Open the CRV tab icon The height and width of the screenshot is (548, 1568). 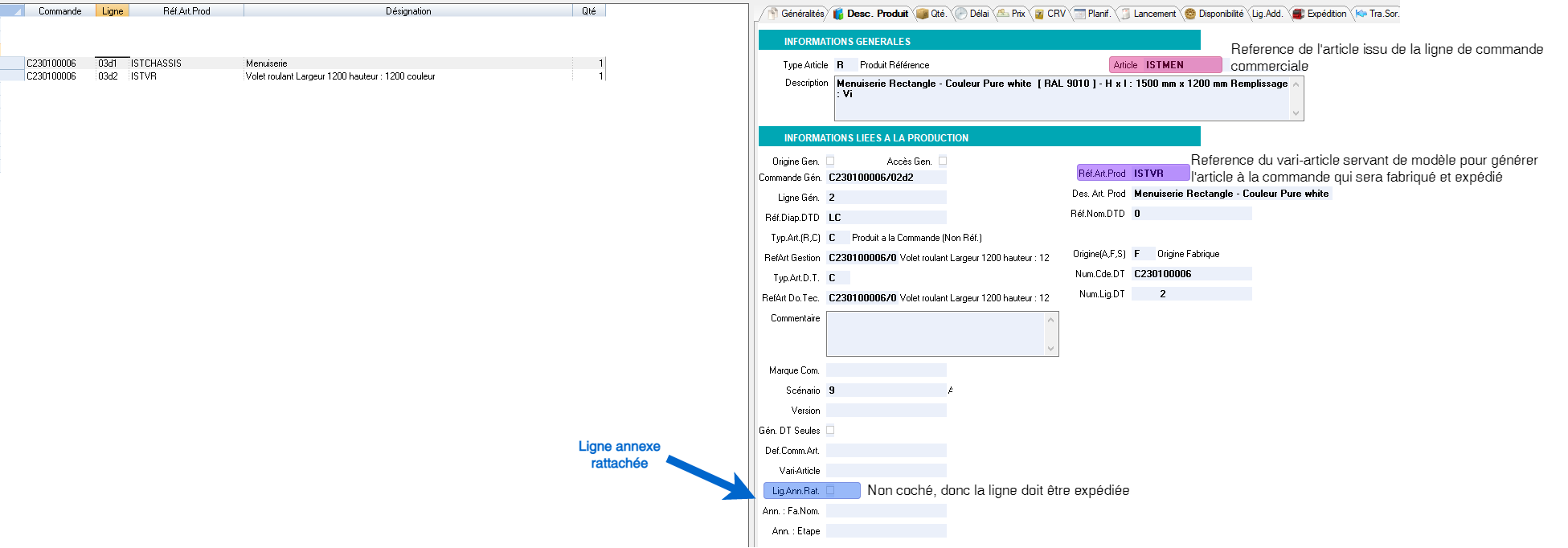pyautogui.click(x=1050, y=14)
